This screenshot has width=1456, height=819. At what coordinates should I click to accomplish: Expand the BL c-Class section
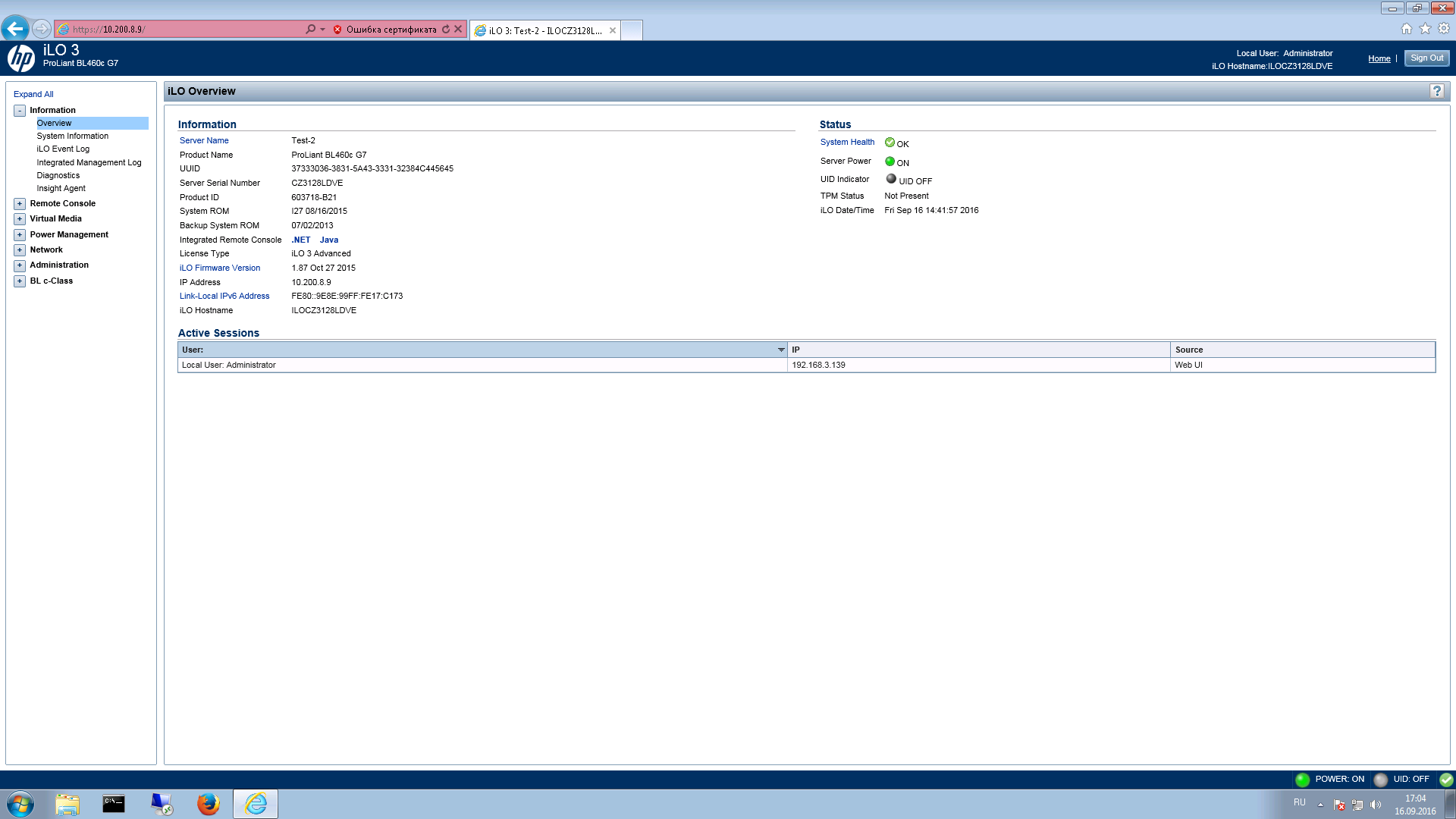tap(19, 280)
